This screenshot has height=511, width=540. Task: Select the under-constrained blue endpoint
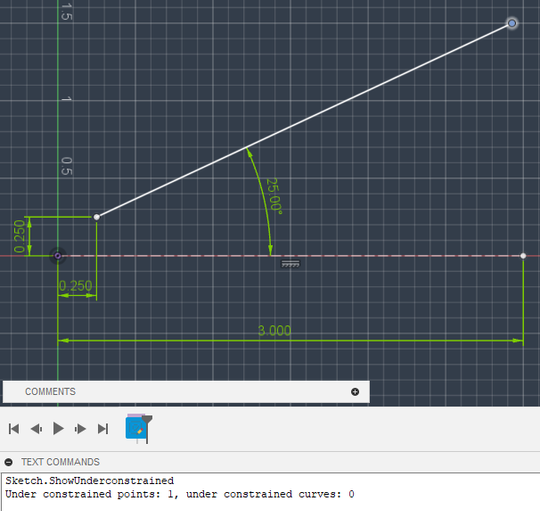click(x=512, y=23)
